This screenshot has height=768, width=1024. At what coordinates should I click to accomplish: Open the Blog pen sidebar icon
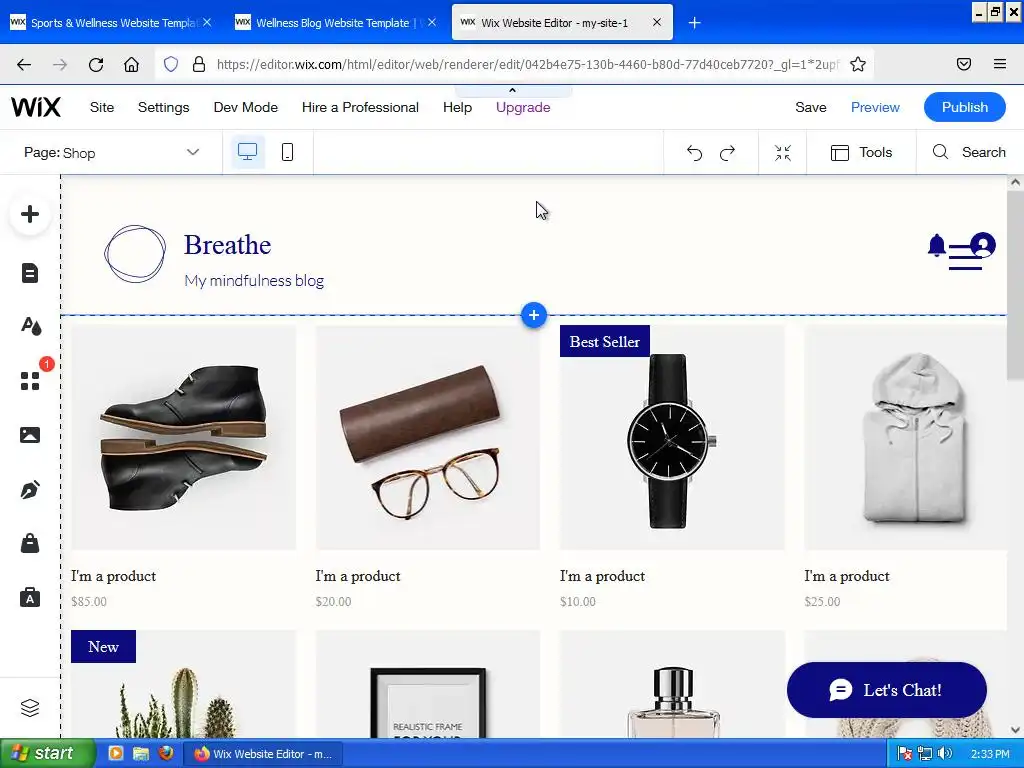(30, 490)
